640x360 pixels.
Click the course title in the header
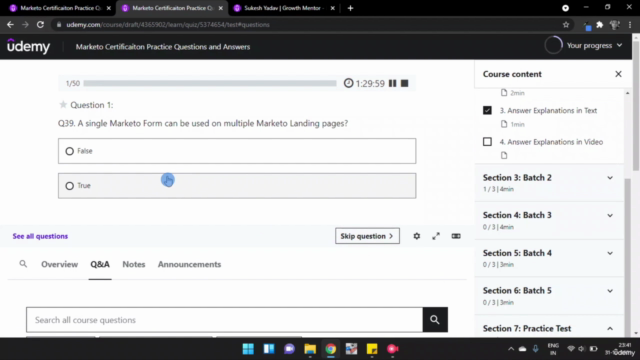tap(163, 47)
